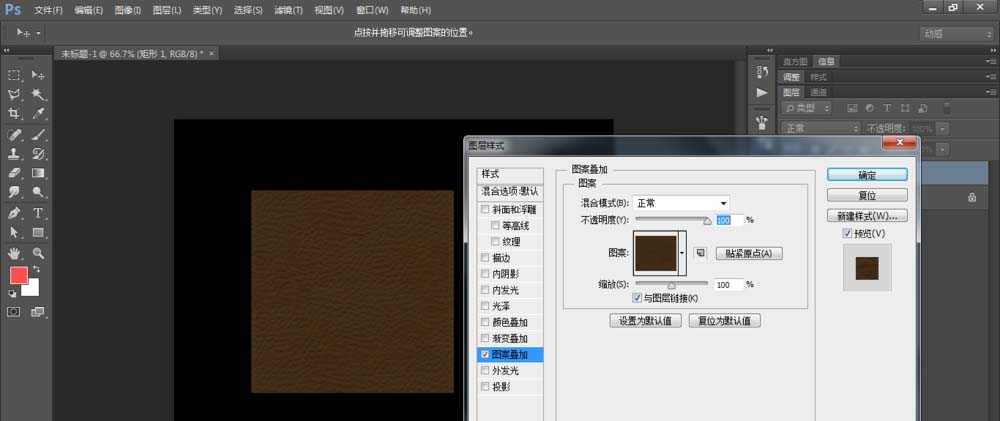
Task: Select the Dodge tool
Action: click(38, 192)
